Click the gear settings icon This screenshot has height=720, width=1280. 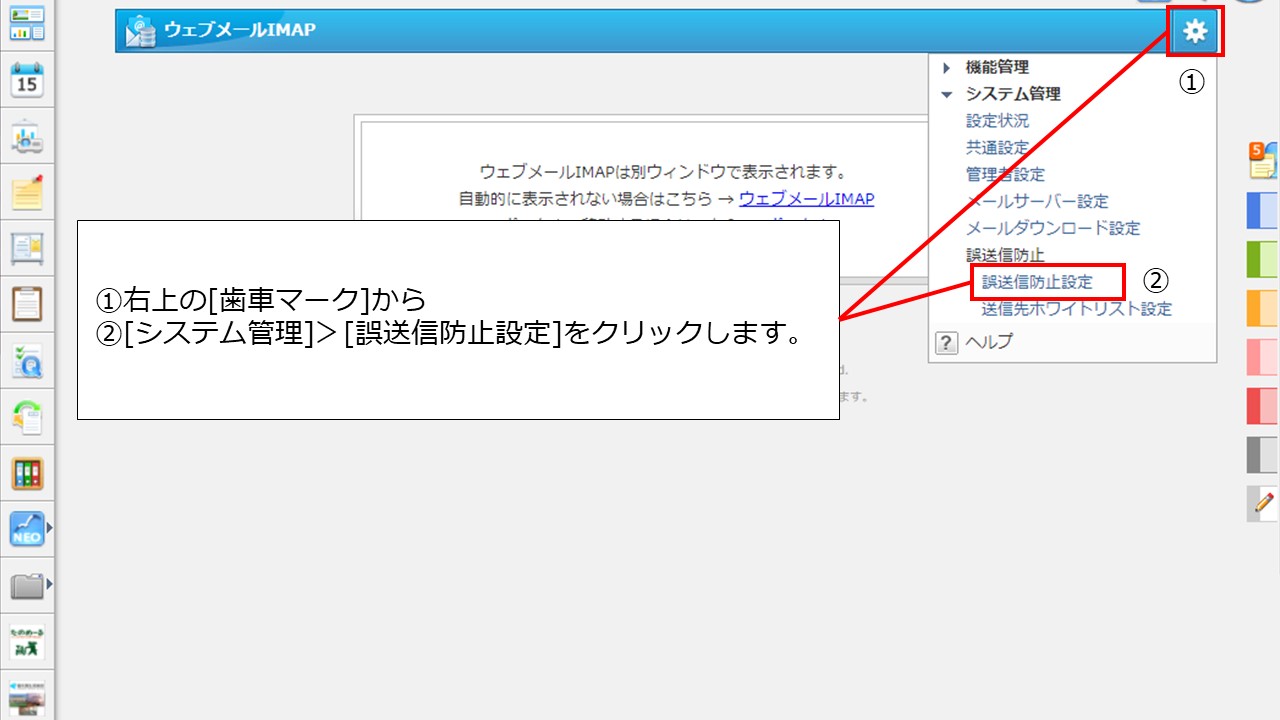coord(1195,32)
